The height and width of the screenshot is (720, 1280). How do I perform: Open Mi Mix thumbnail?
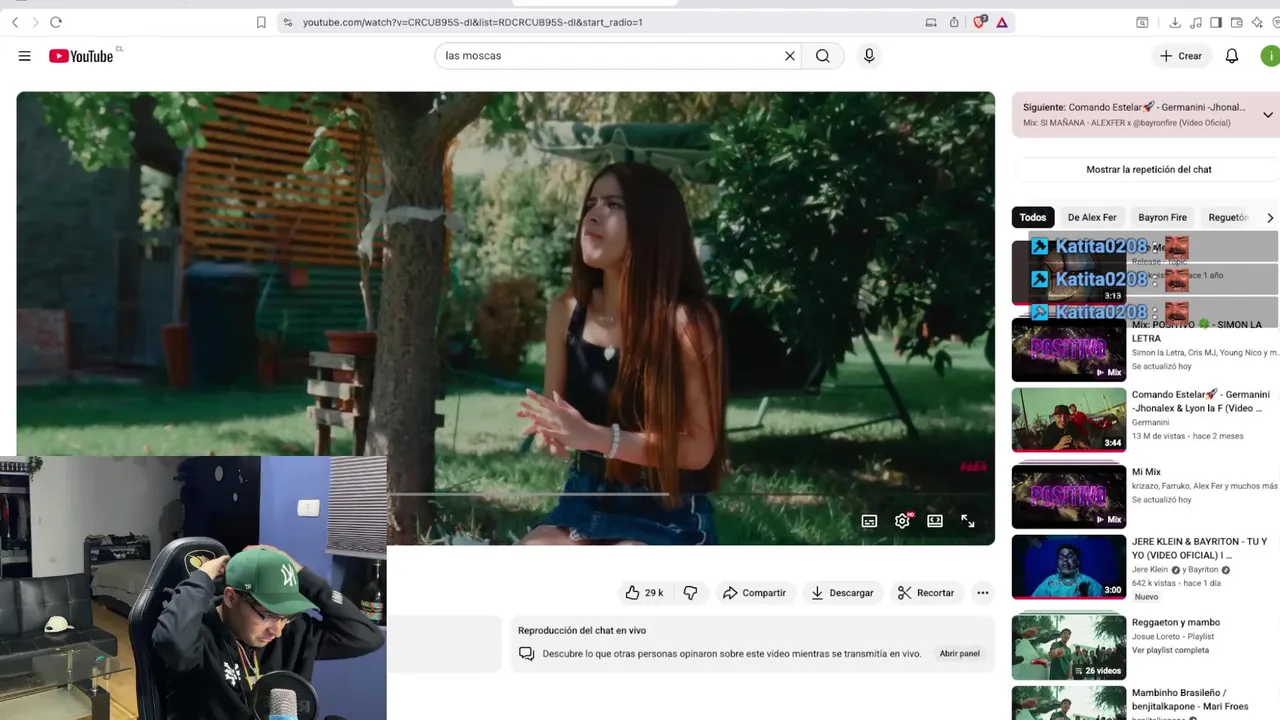coord(1069,497)
